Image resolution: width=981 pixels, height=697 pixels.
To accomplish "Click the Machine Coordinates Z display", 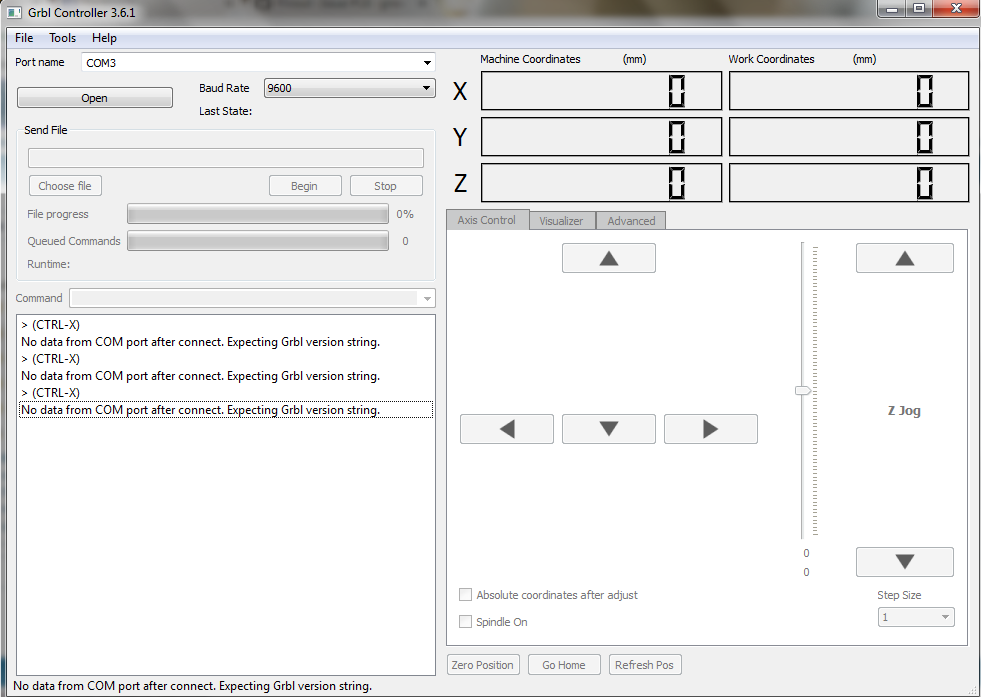I will click(x=601, y=183).
